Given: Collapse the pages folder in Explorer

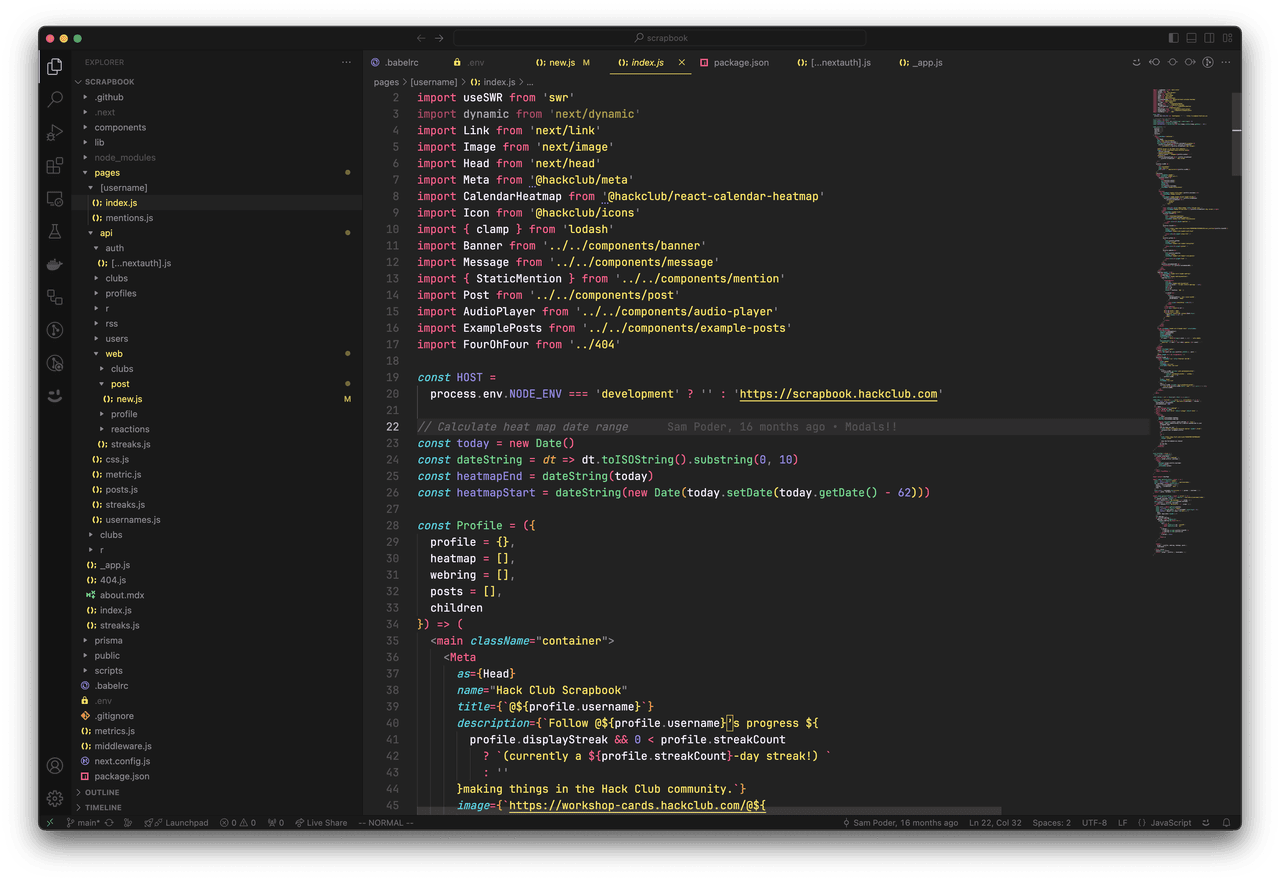Looking at the screenshot, I should (x=107, y=173).
